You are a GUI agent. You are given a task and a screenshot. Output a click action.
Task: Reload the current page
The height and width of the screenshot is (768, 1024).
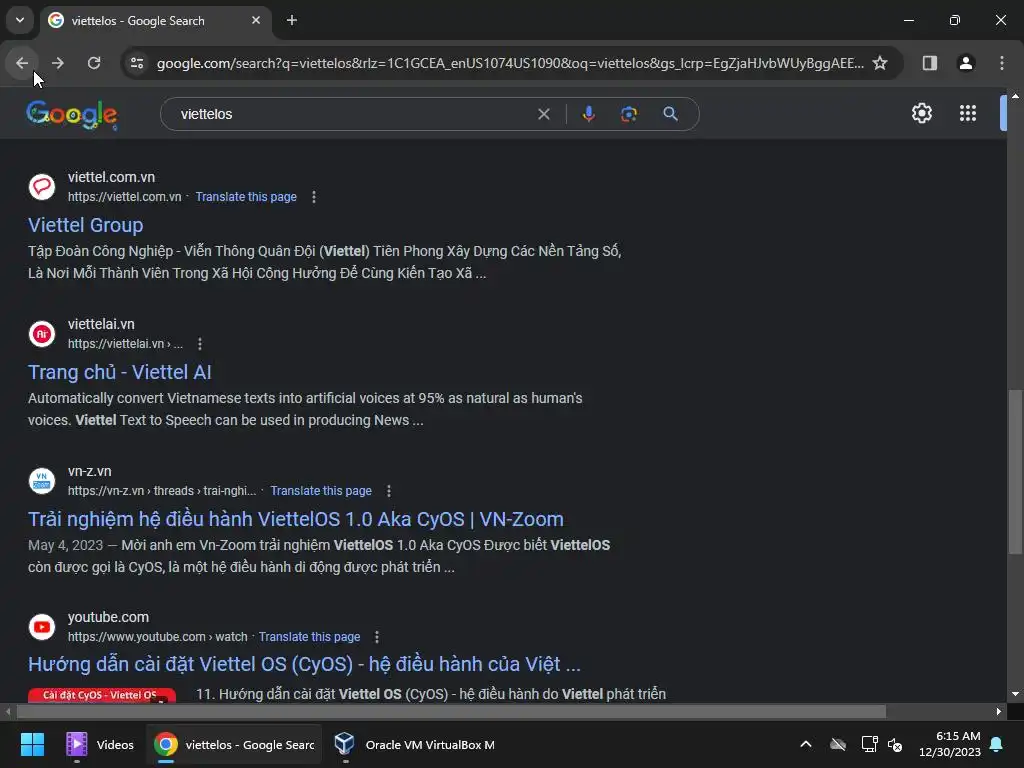tap(94, 63)
